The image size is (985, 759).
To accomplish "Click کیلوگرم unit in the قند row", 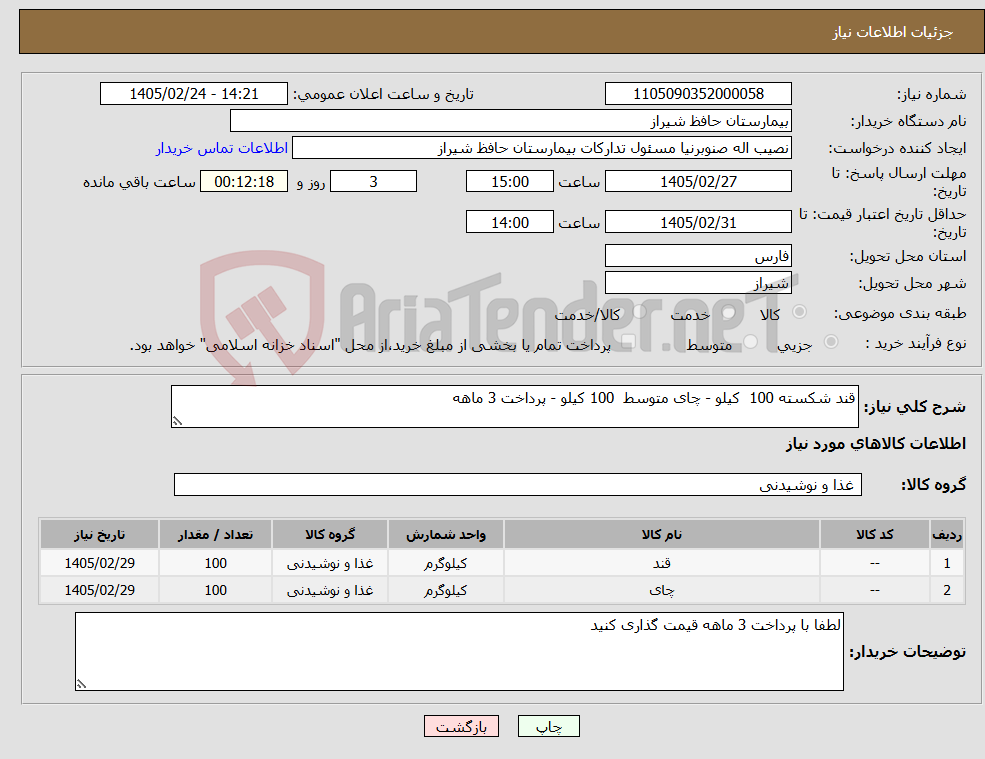I will [445, 563].
